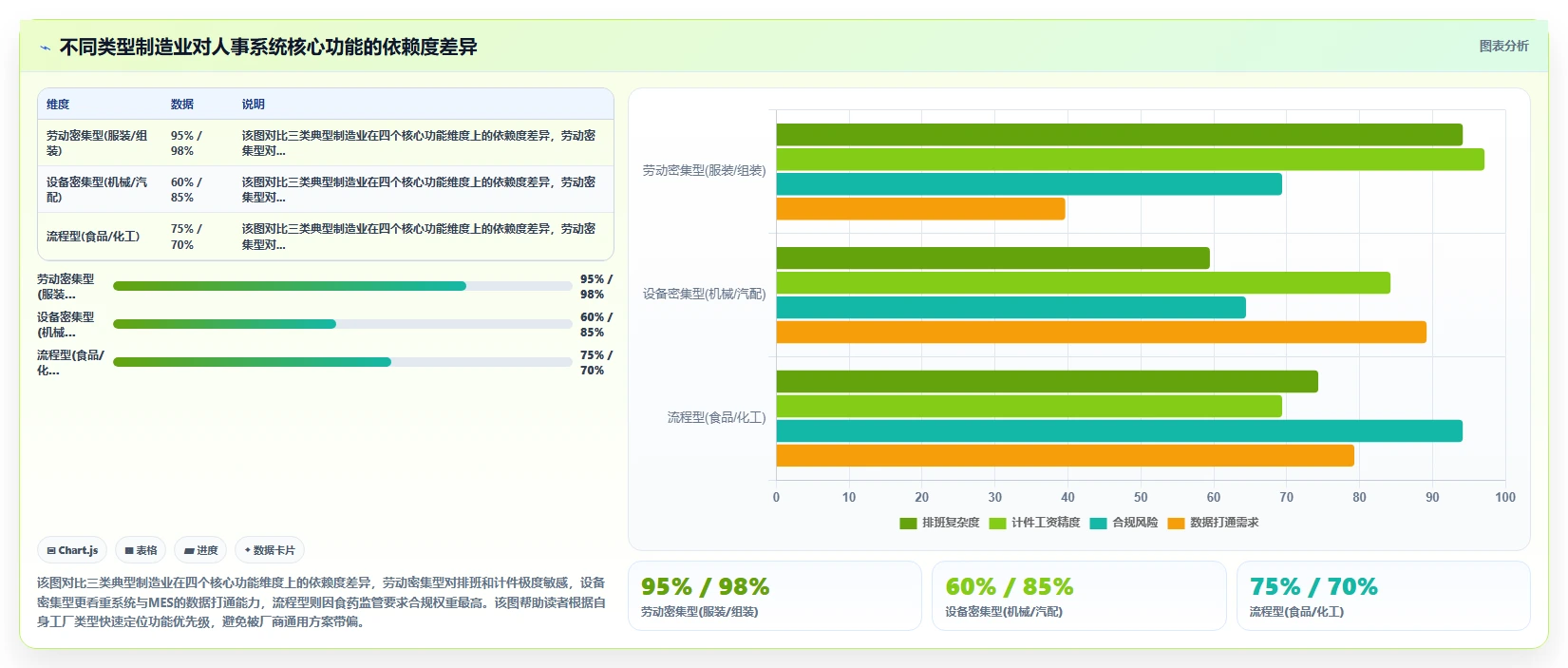This screenshot has height=668, width=1568.
Task: Click 劳动密集型 light green 计件工资精度 bar
Action: click(1130, 160)
